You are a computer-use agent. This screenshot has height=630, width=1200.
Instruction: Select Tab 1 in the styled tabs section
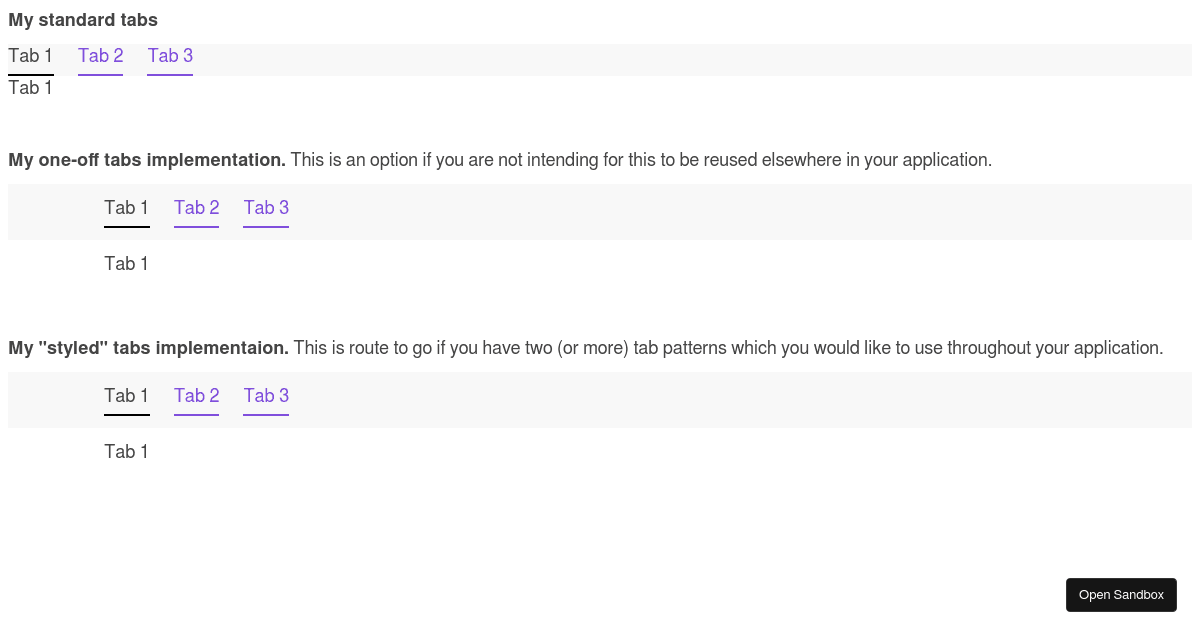coord(126,396)
